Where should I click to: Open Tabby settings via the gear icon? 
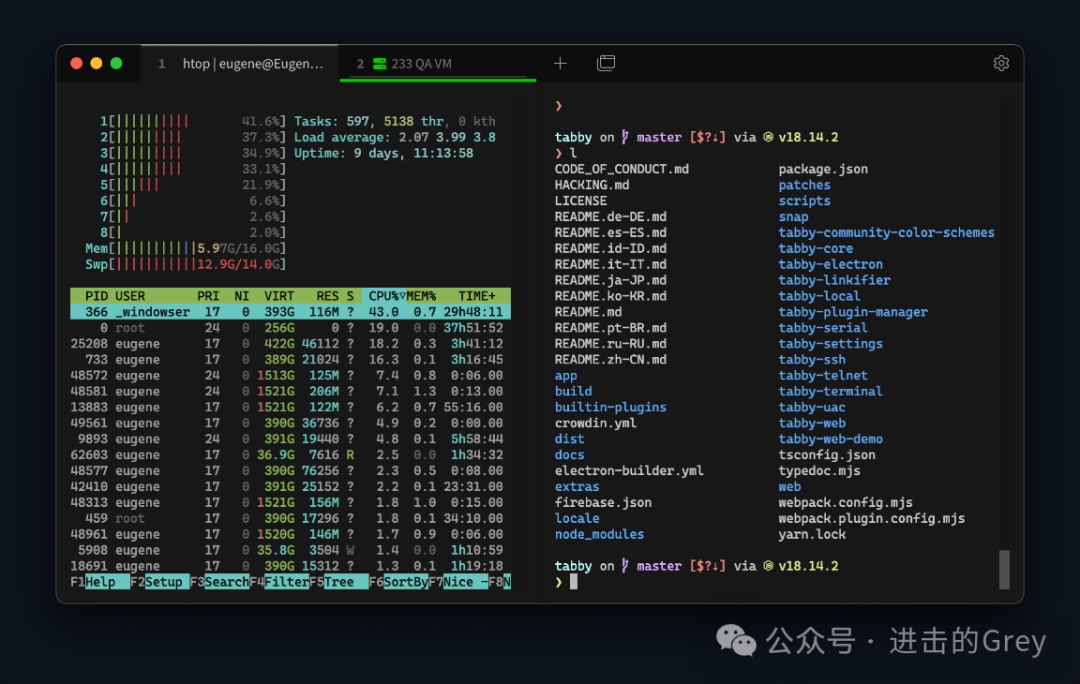pyautogui.click(x=1001, y=62)
